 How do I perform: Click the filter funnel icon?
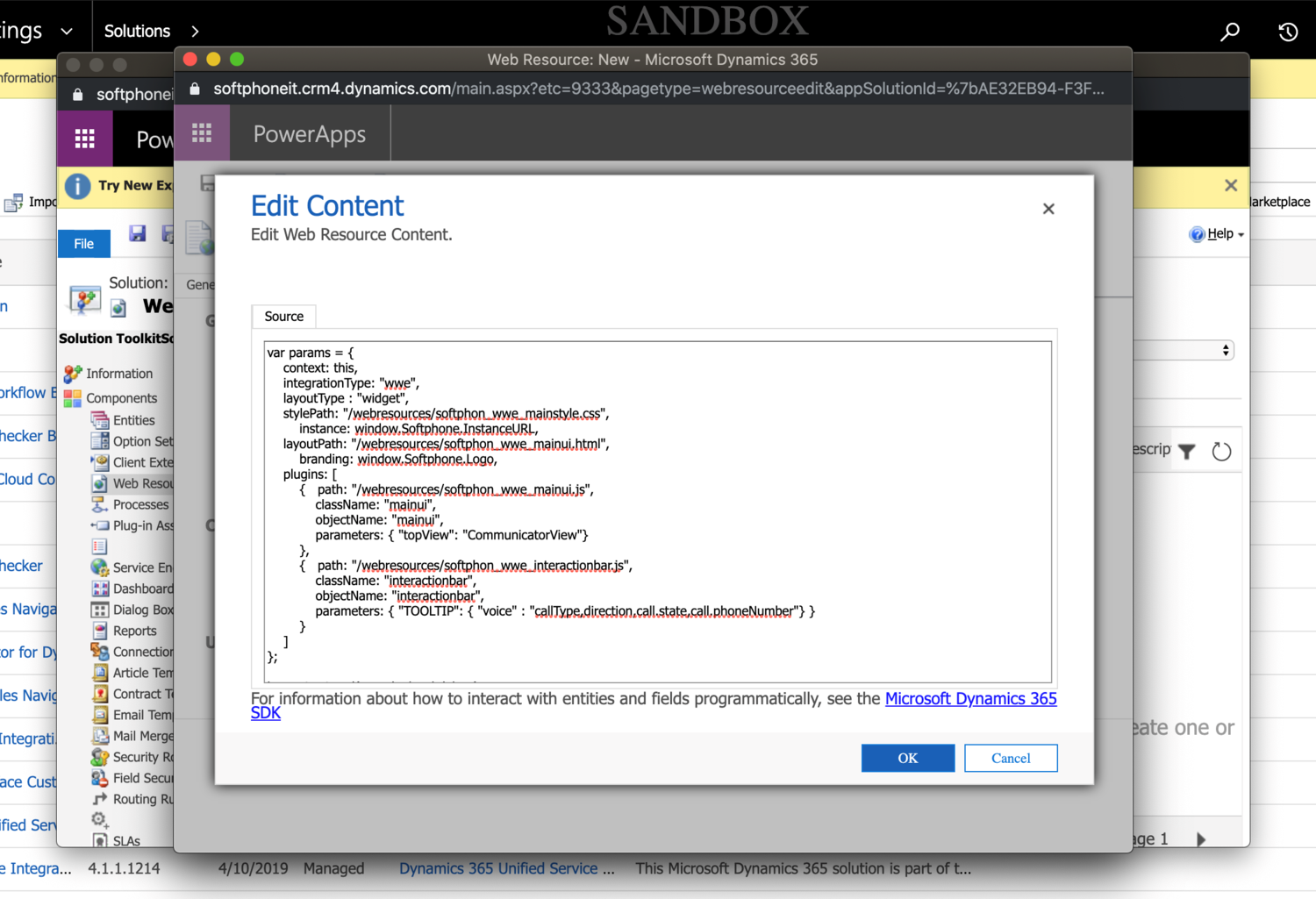pyautogui.click(x=1187, y=452)
